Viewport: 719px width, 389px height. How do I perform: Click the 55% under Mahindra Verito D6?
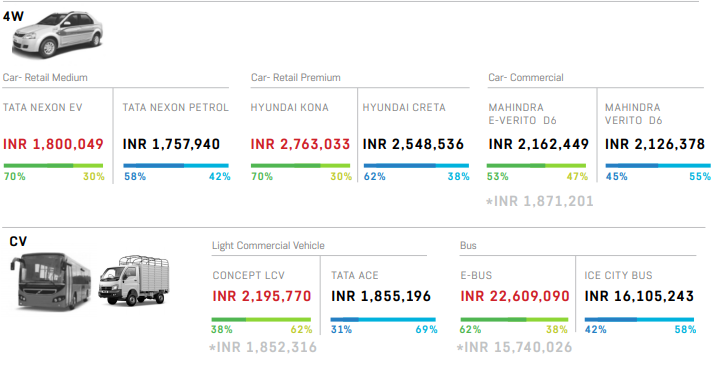pos(700,177)
